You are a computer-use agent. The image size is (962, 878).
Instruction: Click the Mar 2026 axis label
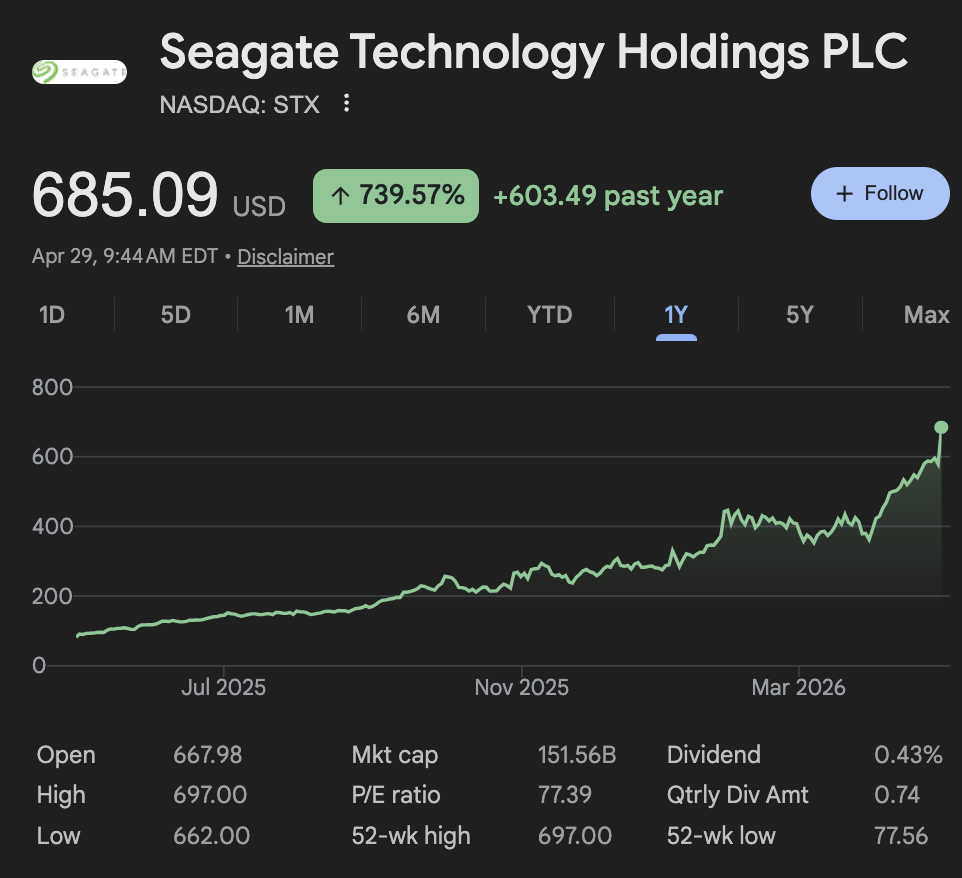(x=799, y=687)
